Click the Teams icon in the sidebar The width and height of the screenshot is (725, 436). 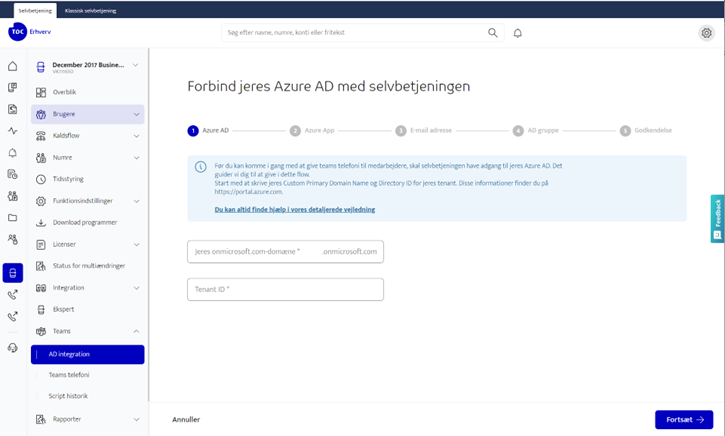click(x=41, y=332)
